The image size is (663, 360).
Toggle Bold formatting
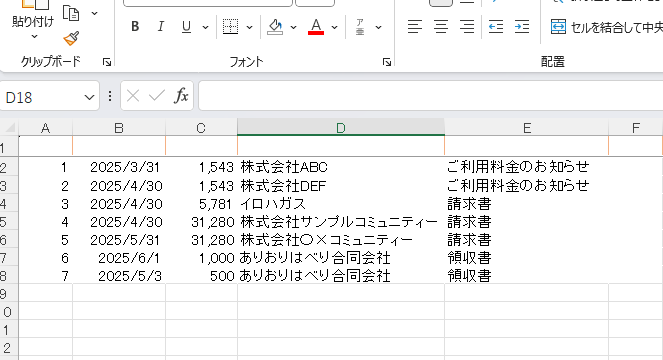pyautogui.click(x=135, y=27)
